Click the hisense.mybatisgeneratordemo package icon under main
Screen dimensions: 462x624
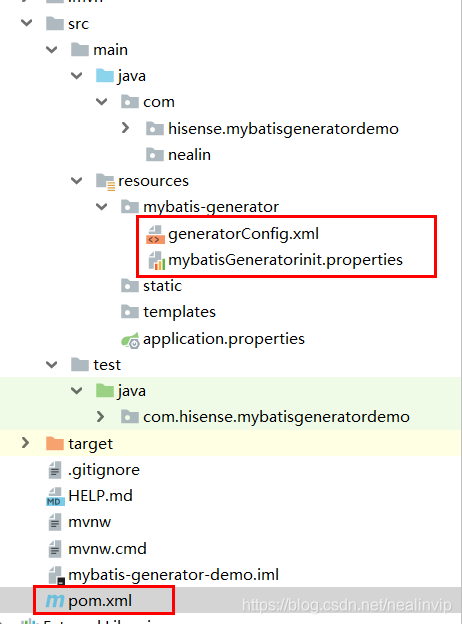coord(155,129)
